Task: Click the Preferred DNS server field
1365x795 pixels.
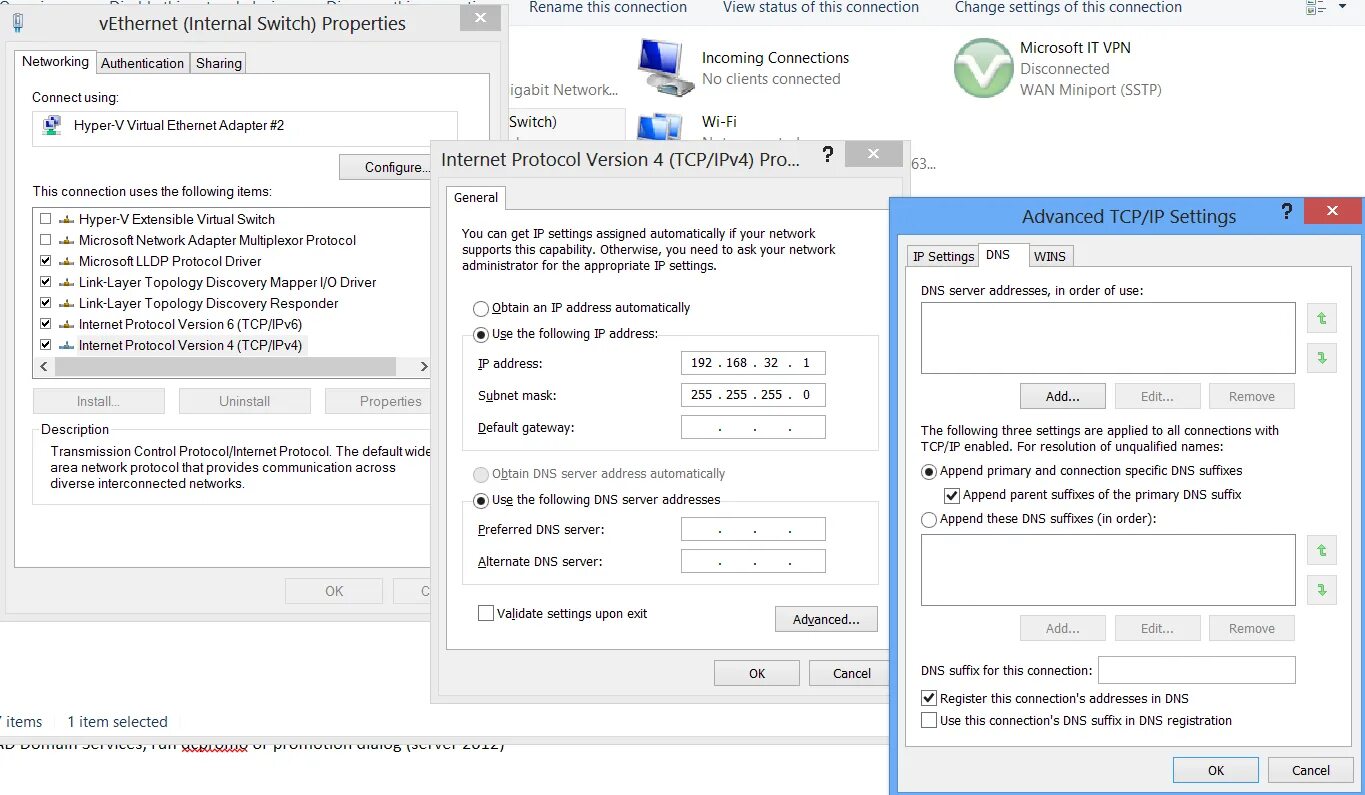Action: point(753,529)
